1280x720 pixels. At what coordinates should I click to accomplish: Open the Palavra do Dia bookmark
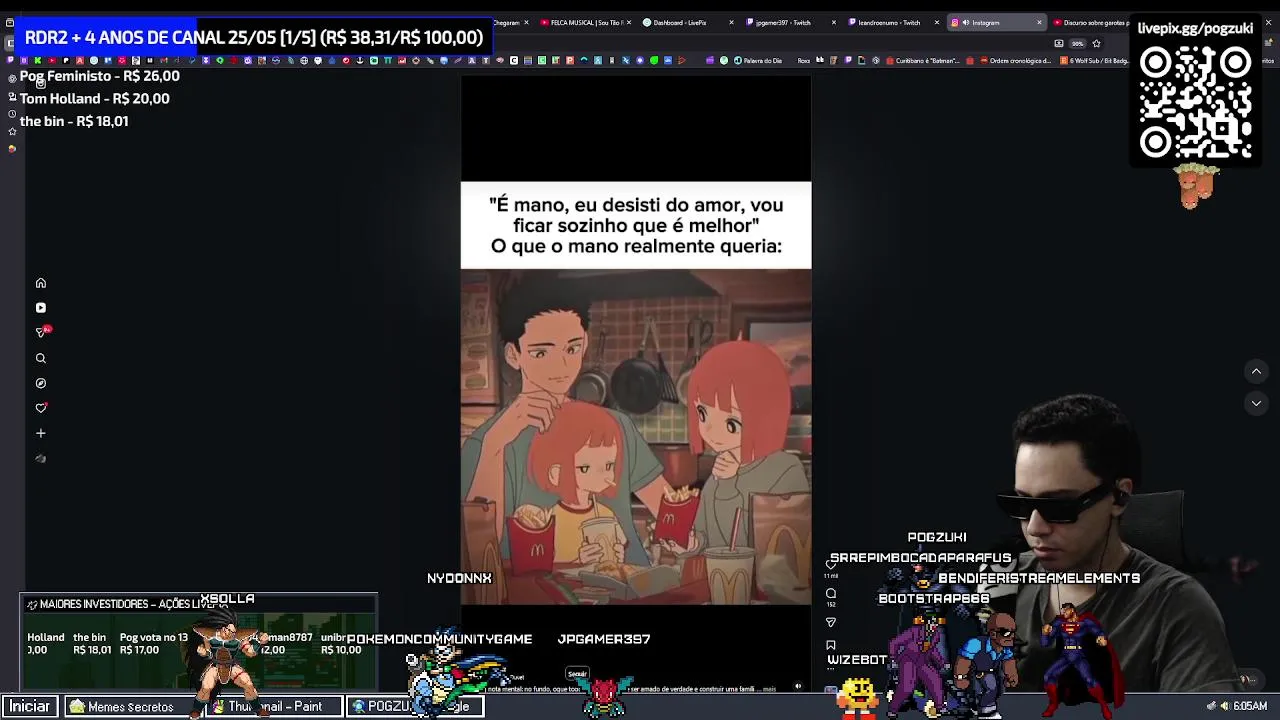pos(757,60)
